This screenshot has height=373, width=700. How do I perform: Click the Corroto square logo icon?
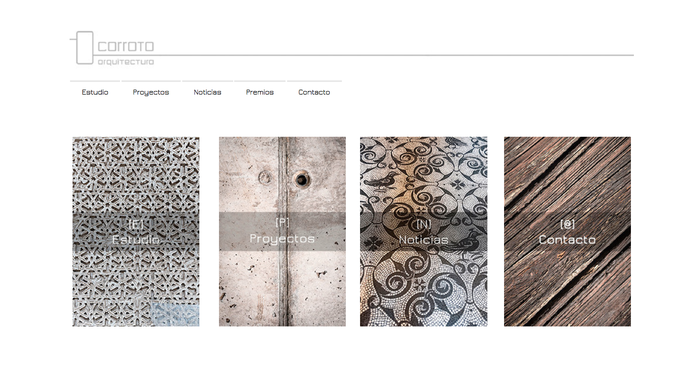click(x=85, y=48)
